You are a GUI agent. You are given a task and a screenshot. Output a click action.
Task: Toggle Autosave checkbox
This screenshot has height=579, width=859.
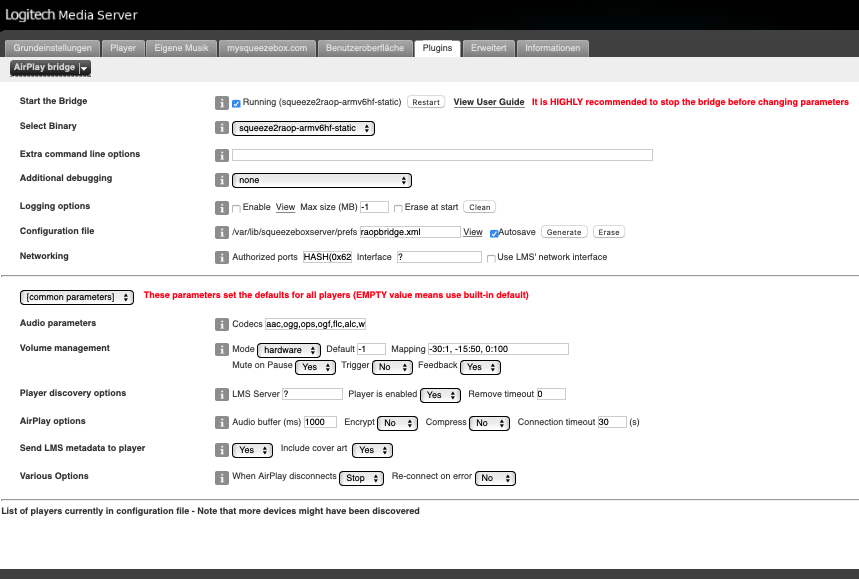(494, 233)
